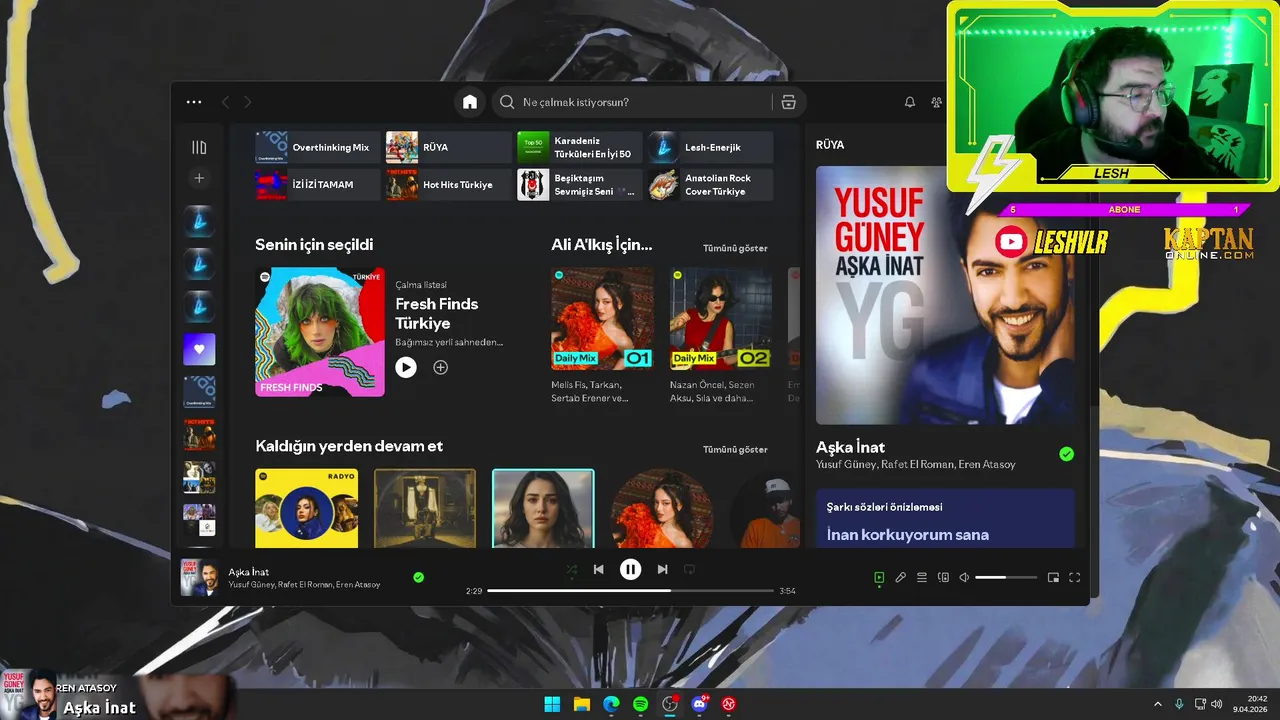Image resolution: width=1280 pixels, height=720 pixels.
Task: Skip to the previous track
Action: tap(598, 569)
